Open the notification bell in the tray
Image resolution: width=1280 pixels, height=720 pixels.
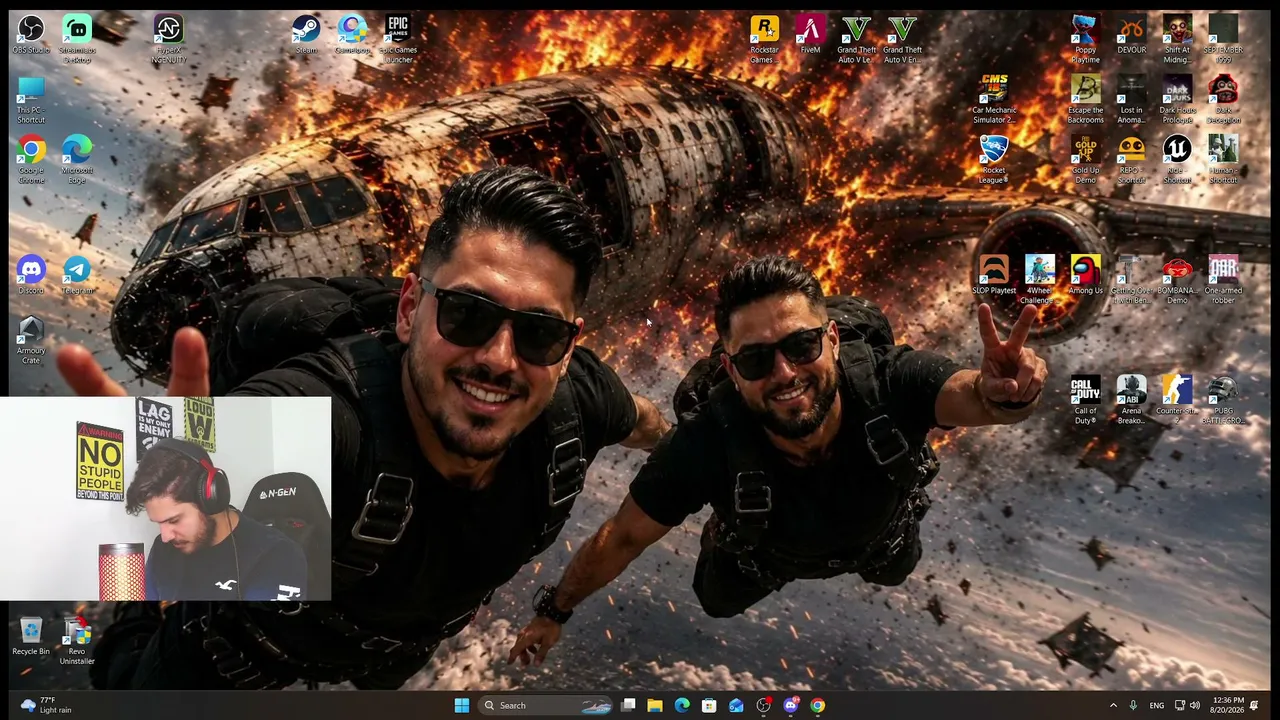pyautogui.click(x=1255, y=705)
